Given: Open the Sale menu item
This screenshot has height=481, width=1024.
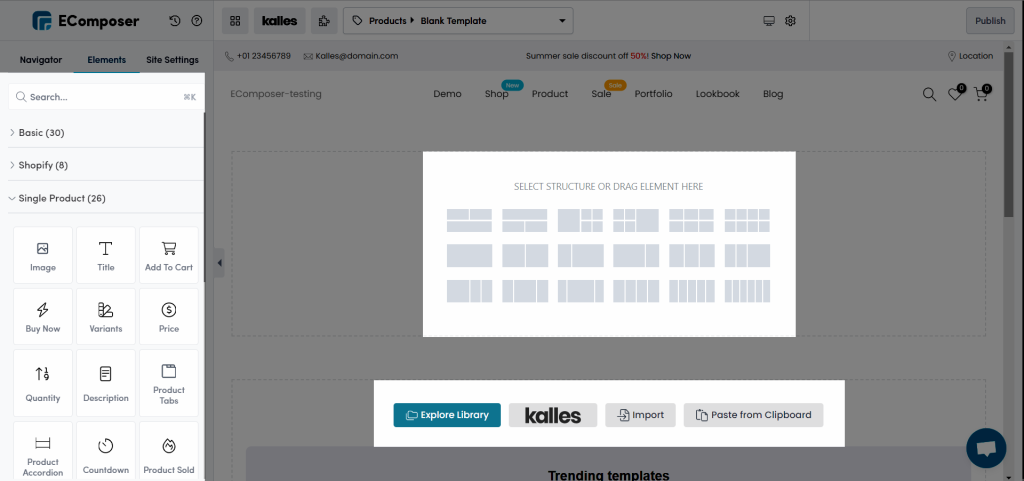Looking at the screenshot, I should point(601,94).
